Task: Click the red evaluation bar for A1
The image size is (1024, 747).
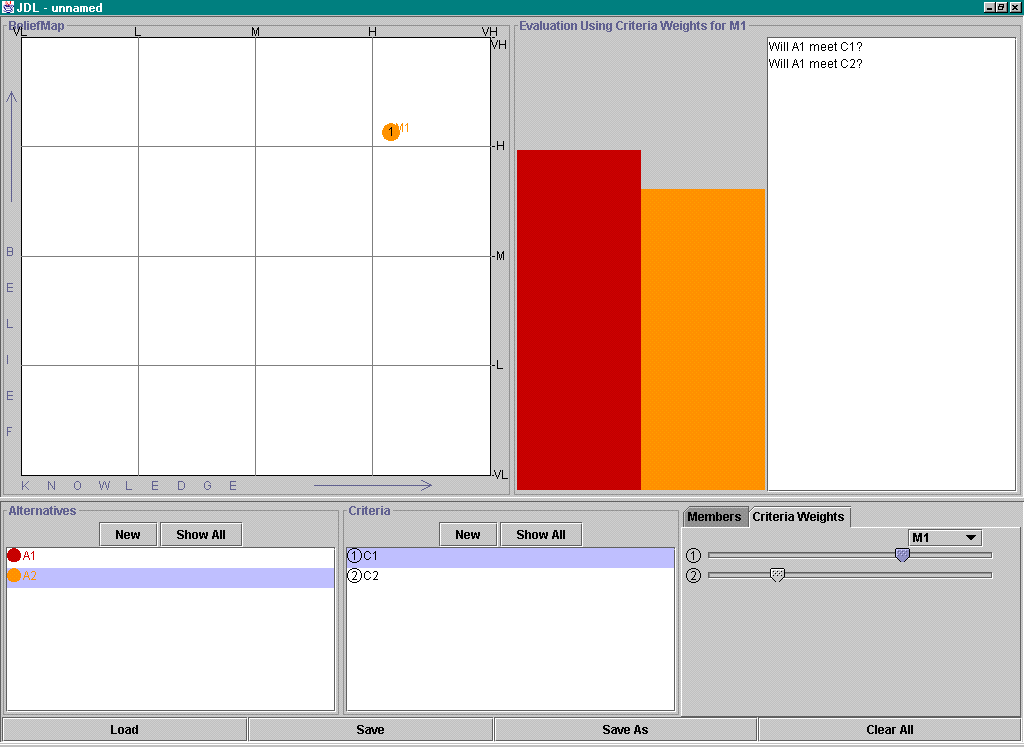Action: [579, 320]
